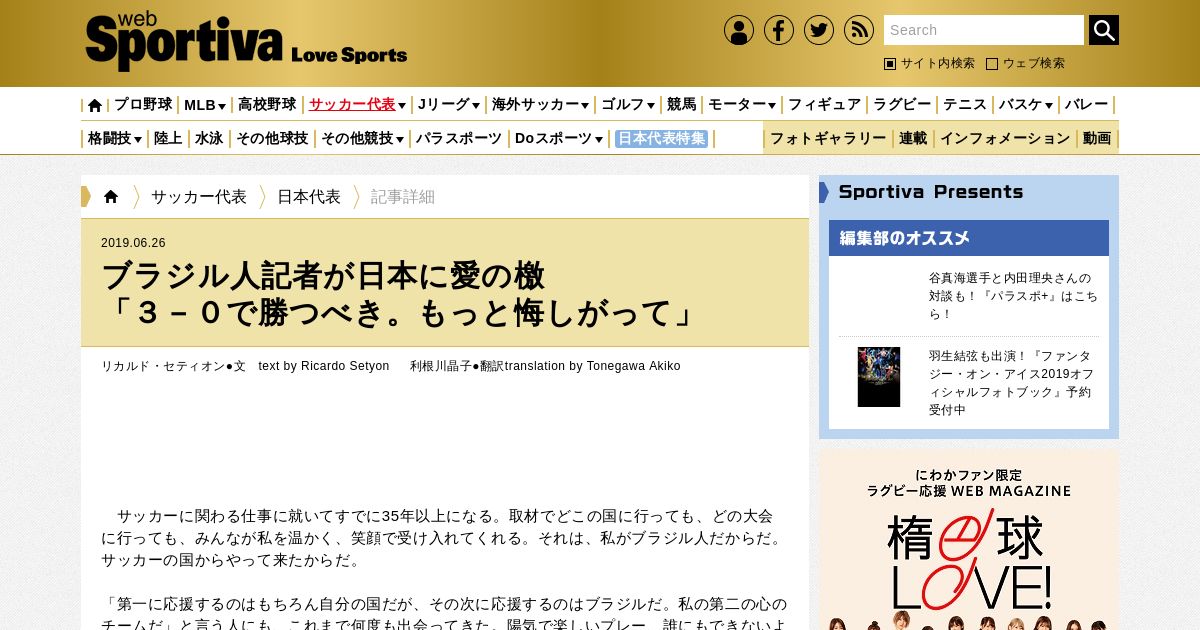Expand the その他競技 dropdown menu
1200x630 pixels.
point(362,139)
